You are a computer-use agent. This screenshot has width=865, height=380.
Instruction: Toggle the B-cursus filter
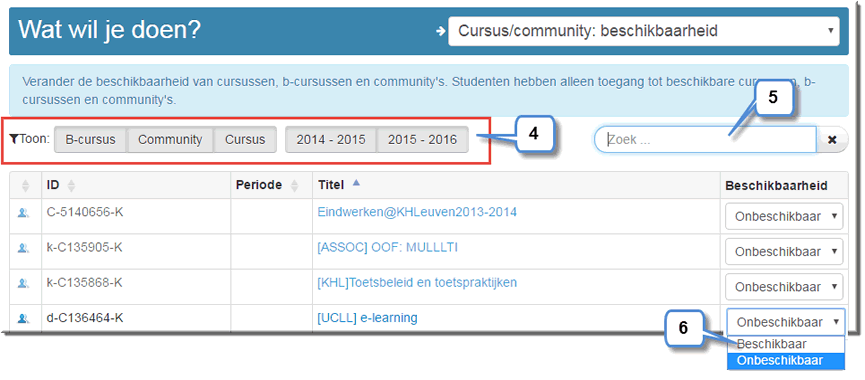[x=90, y=140]
